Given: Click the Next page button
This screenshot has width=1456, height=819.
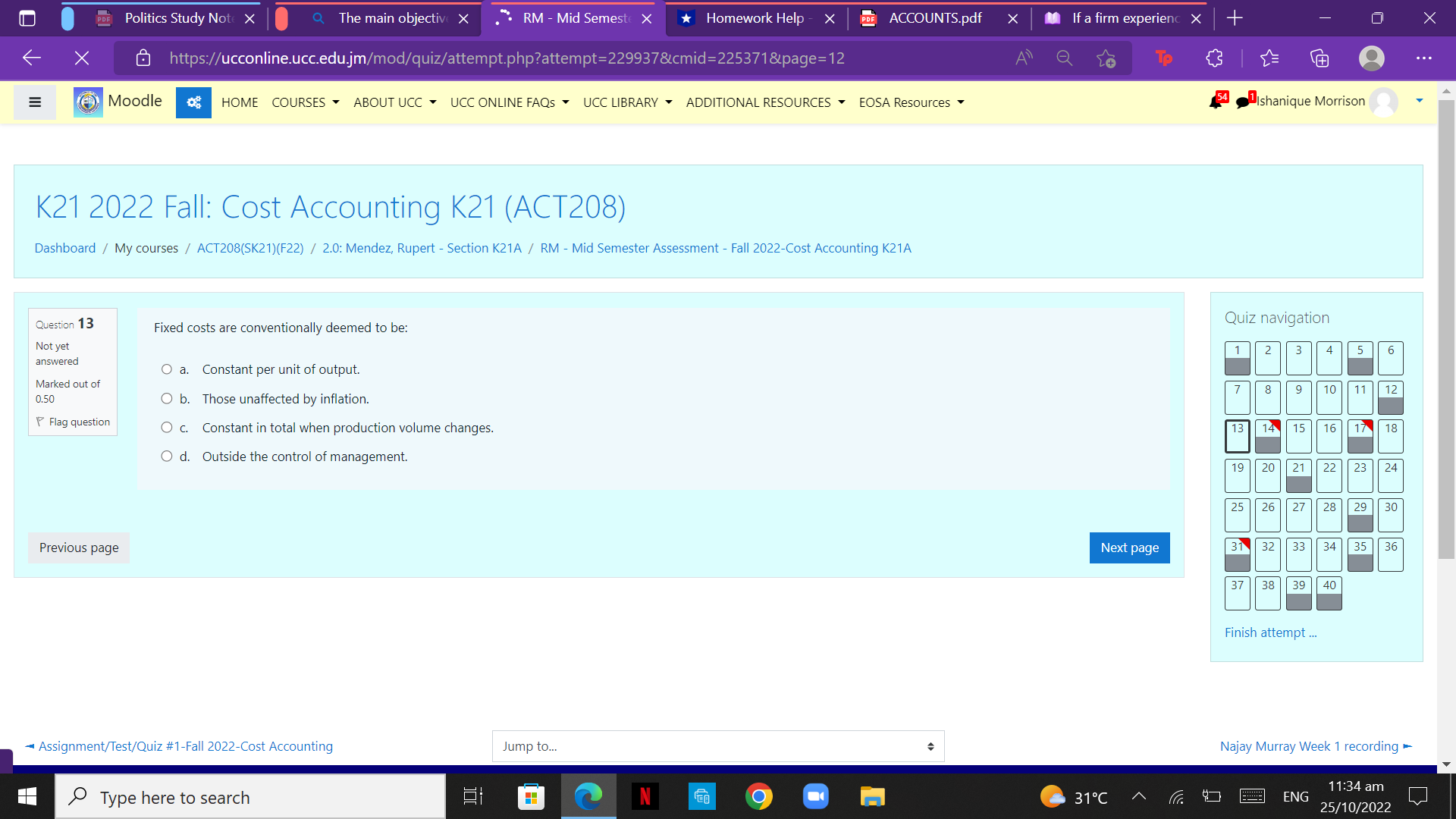Looking at the screenshot, I should click(1129, 548).
